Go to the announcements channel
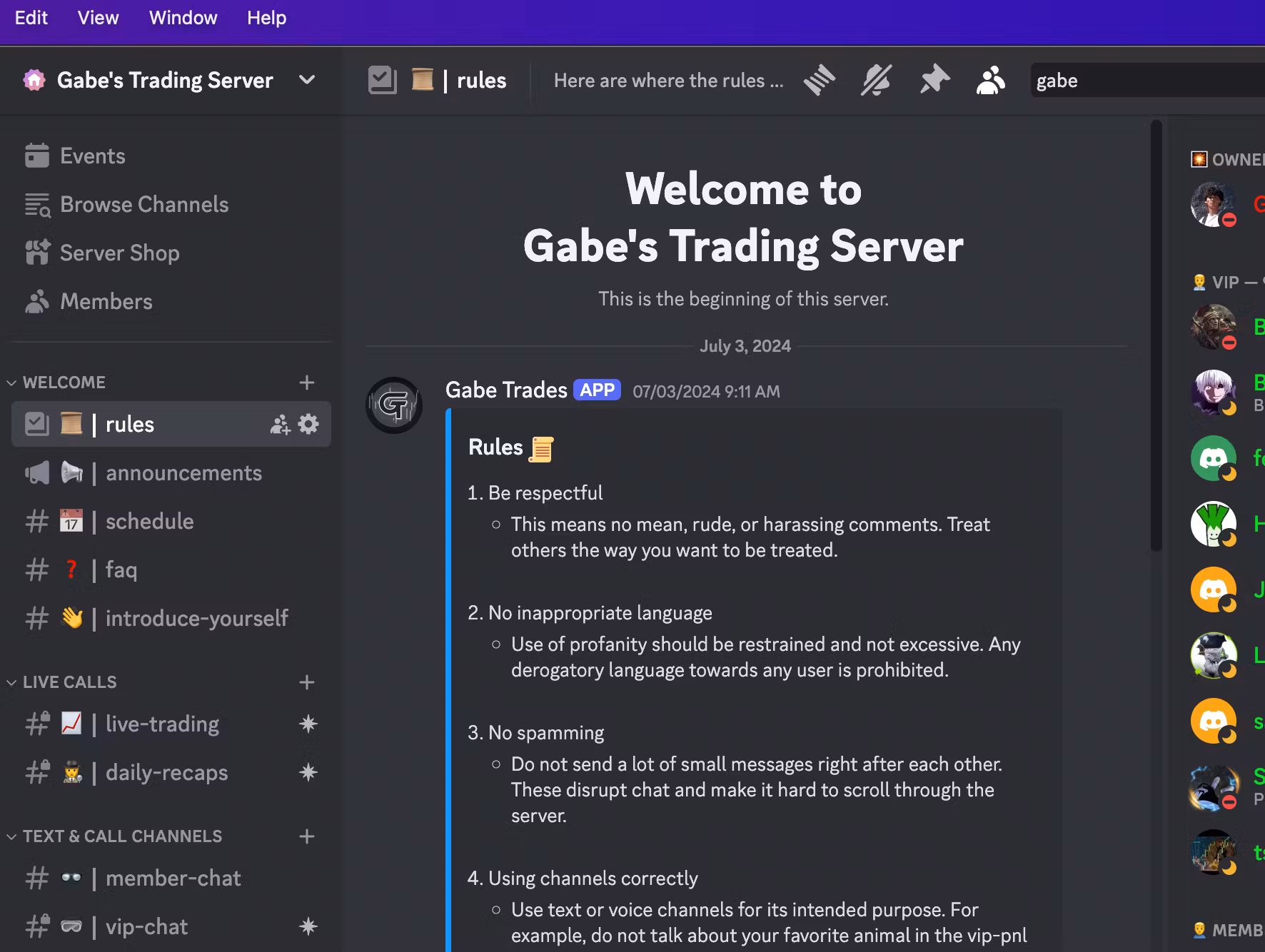The image size is (1265, 952). pyautogui.click(x=183, y=472)
